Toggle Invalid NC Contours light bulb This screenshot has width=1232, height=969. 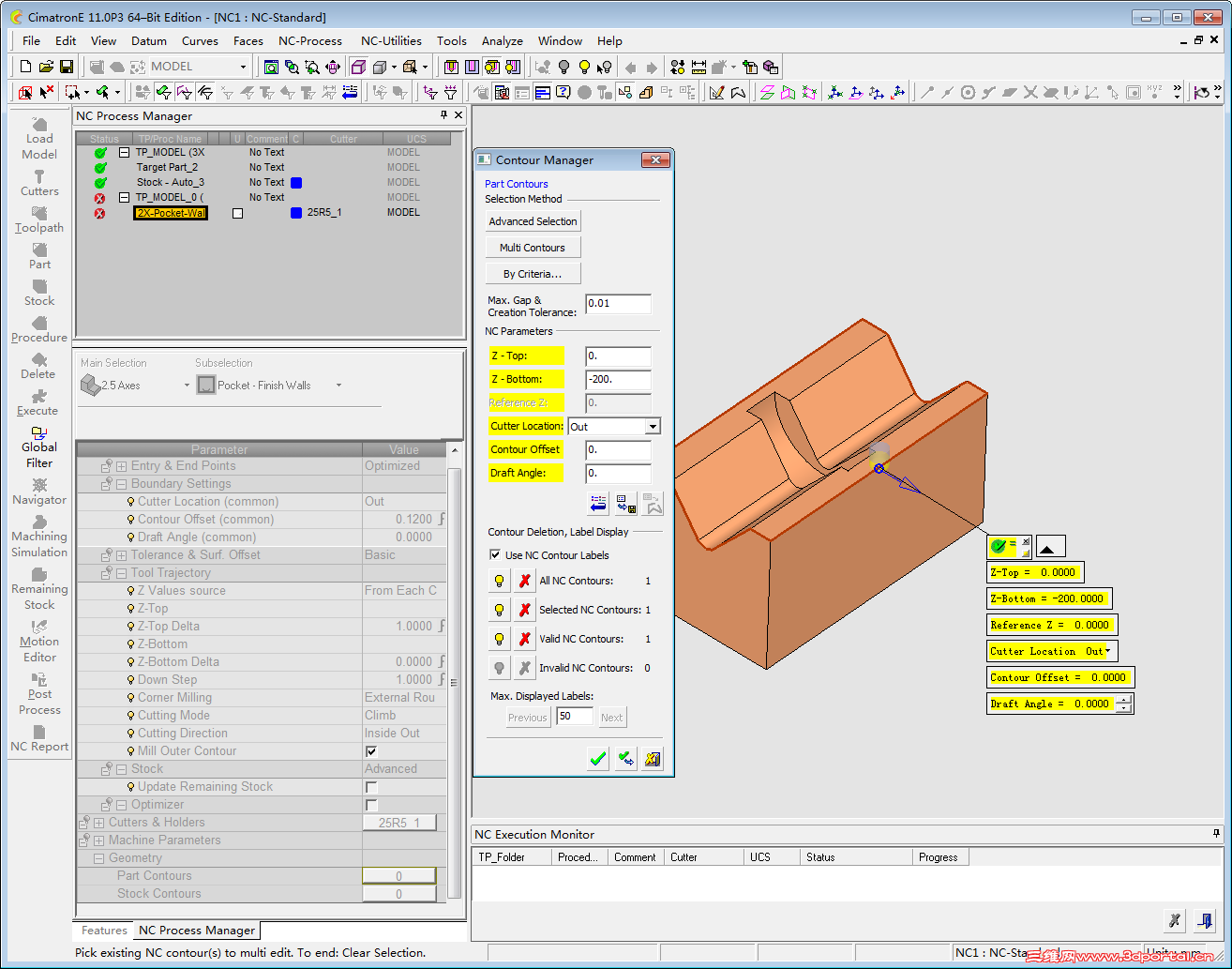[x=499, y=668]
